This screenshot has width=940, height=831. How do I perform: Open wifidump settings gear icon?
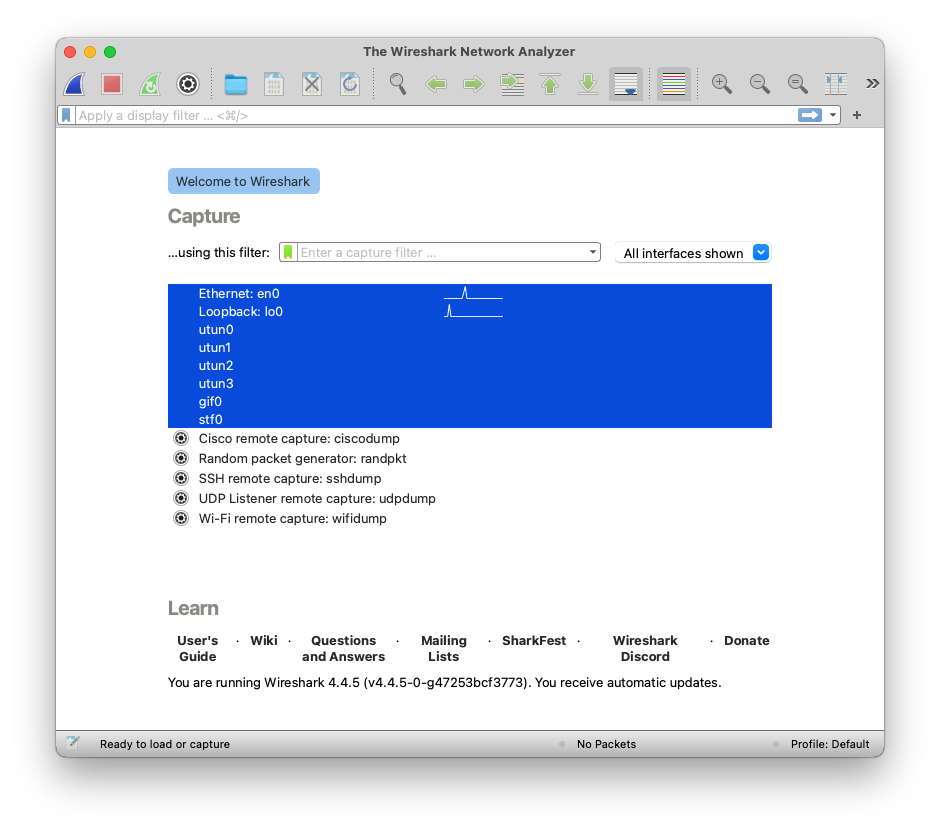coord(180,518)
